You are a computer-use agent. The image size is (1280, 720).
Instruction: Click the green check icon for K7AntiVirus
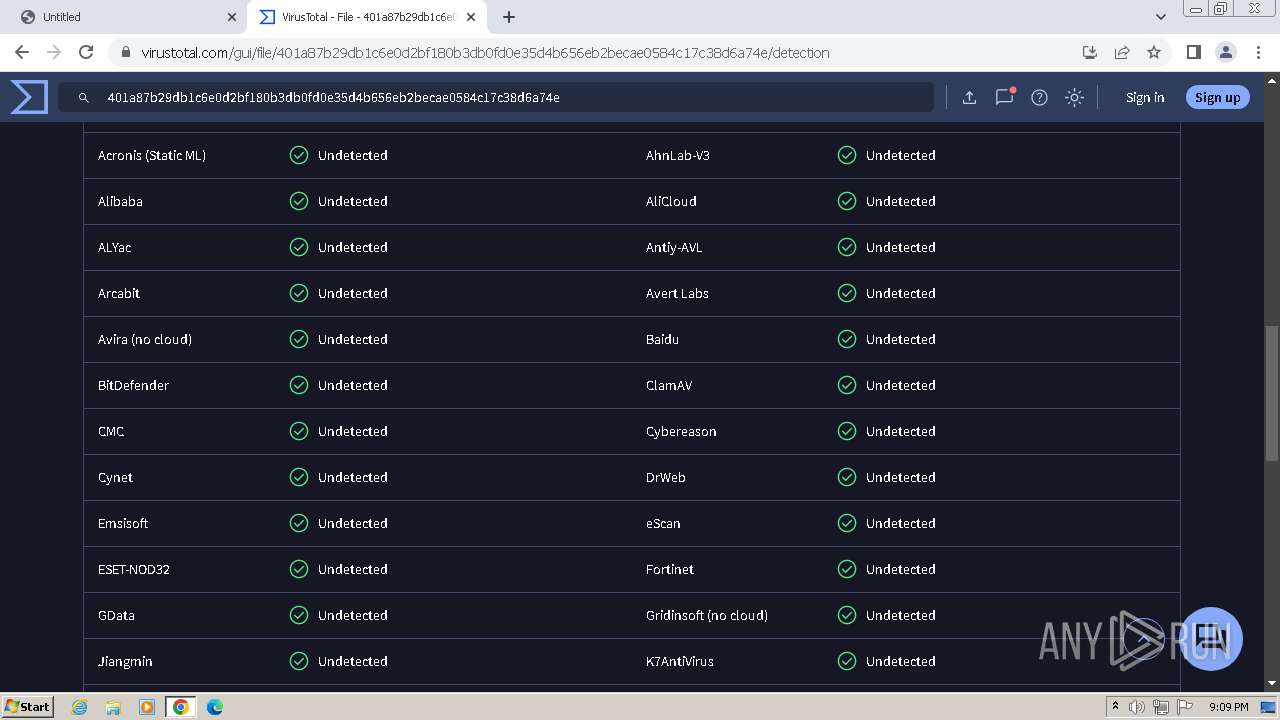coord(847,661)
